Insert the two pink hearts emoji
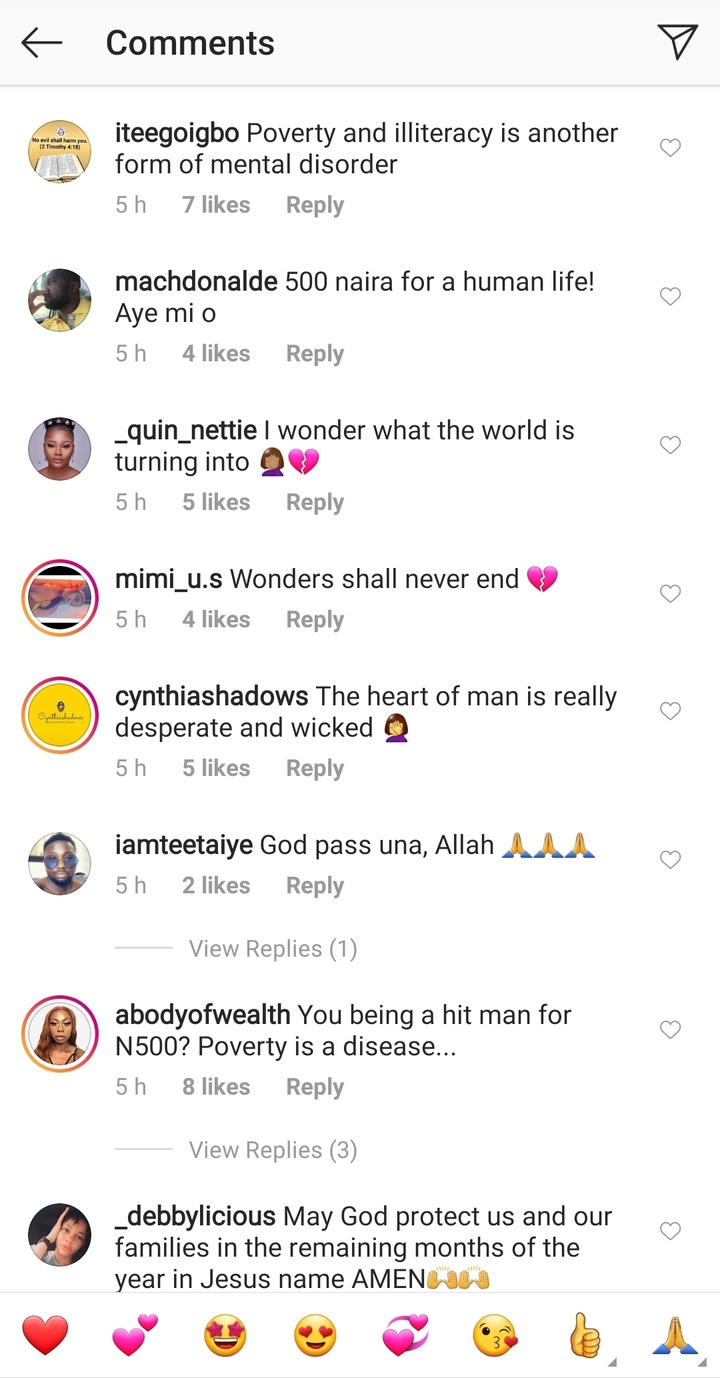Screen dimensions: 720x1378 tap(135, 1336)
